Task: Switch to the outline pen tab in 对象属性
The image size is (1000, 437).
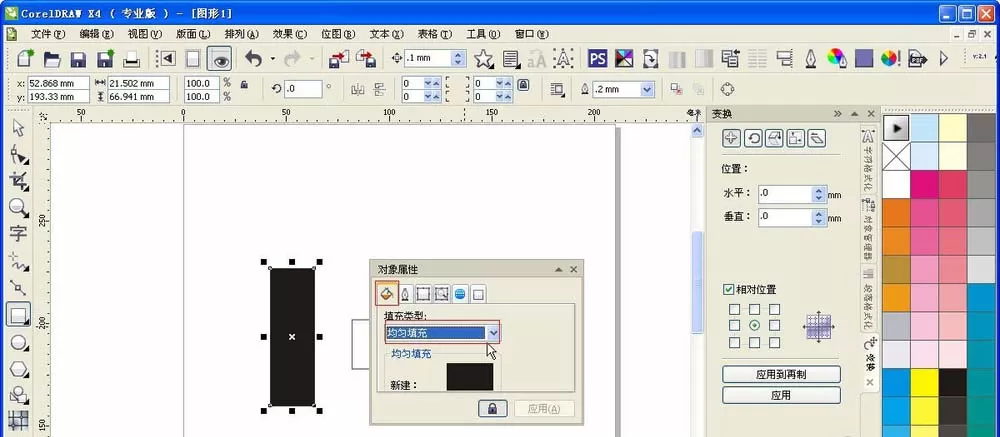Action: pyautogui.click(x=404, y=294)
